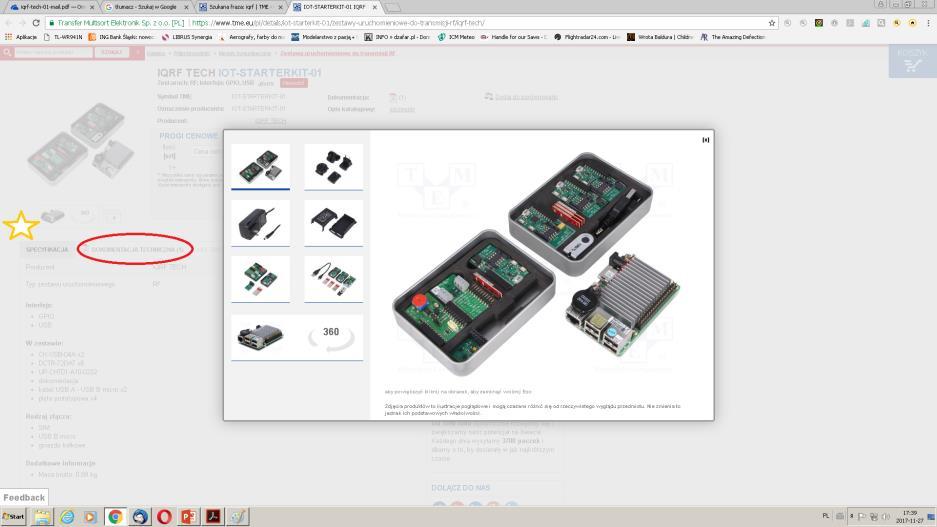Open the volume icon in system tray
The image size is (937, 527).
coord(886,517)
